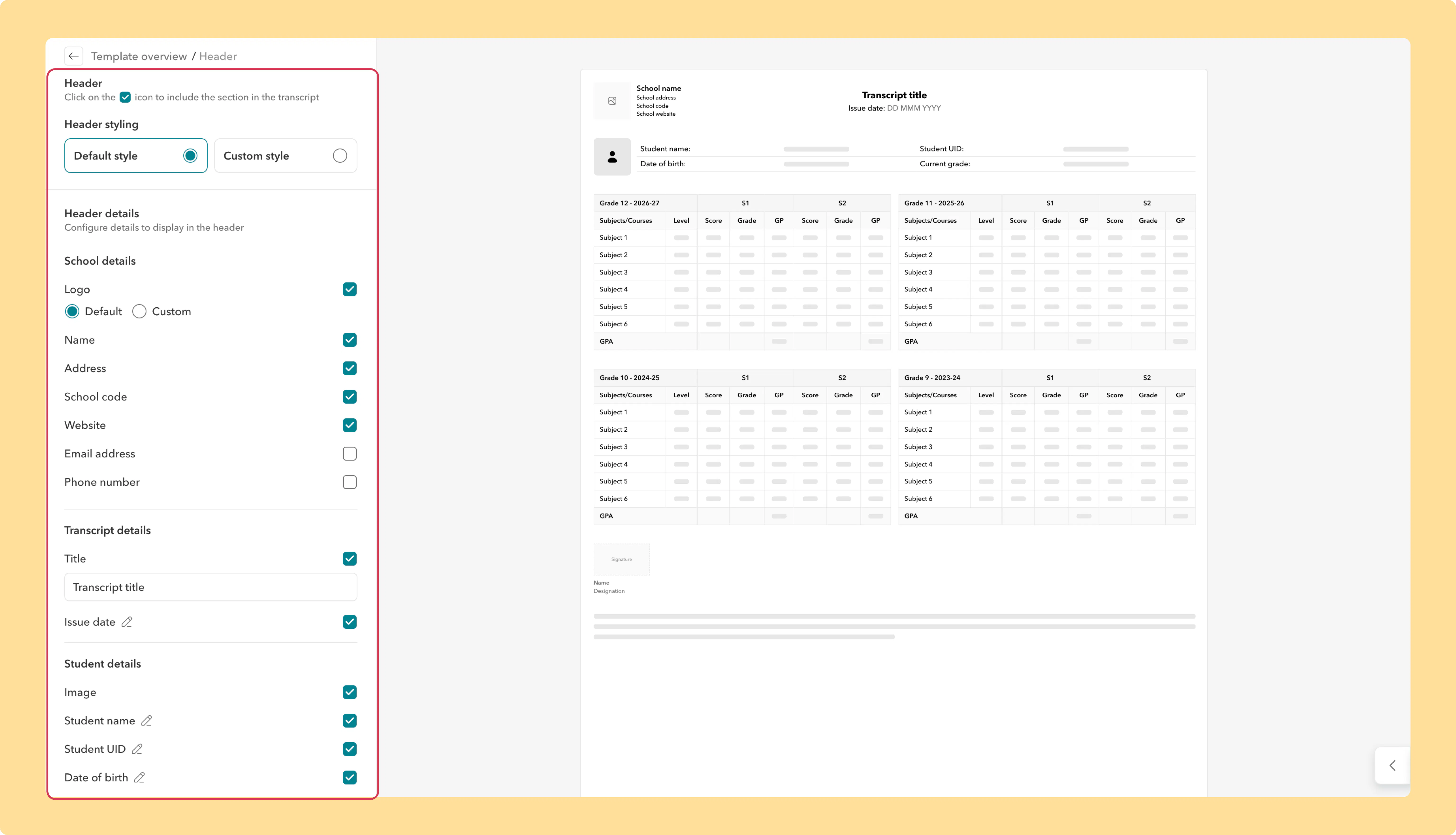The width and height of the screenshot is (1456, 835).
Task: Click the Student UID label in preview
Action: click(942, 149)
